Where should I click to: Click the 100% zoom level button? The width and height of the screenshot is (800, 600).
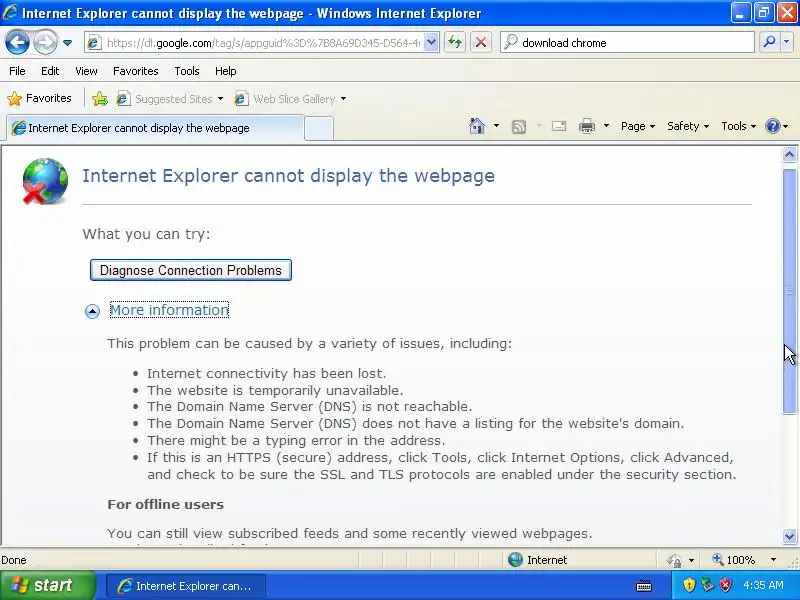coord(734,560)
